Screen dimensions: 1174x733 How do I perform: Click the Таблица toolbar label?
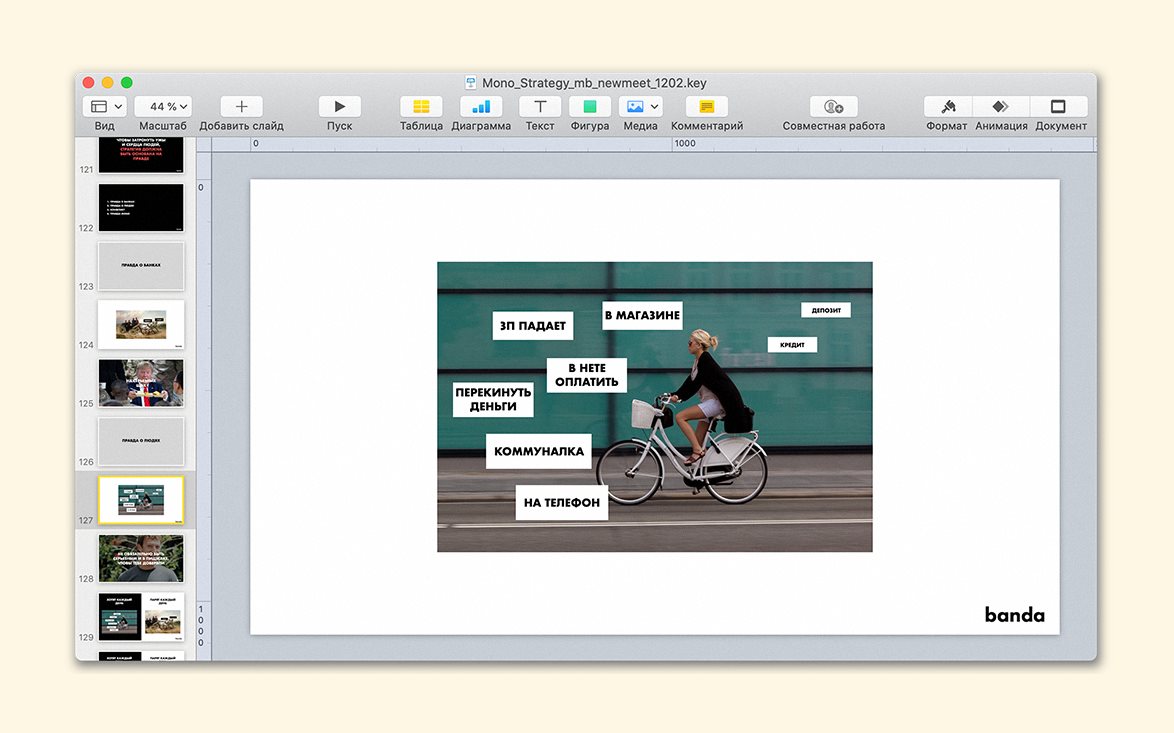421,126
